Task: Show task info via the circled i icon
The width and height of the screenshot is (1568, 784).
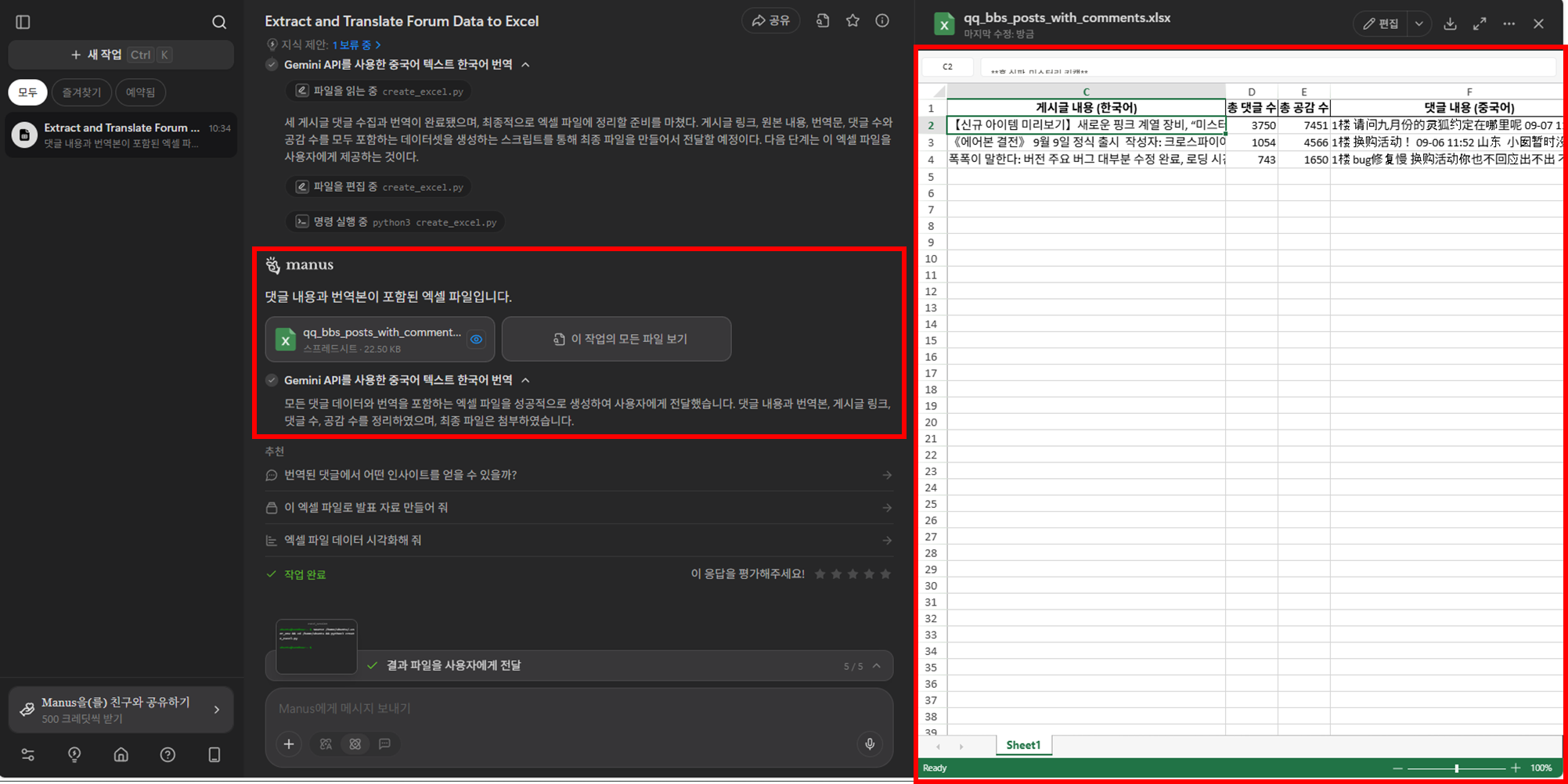Action: (x=882, y=21)
